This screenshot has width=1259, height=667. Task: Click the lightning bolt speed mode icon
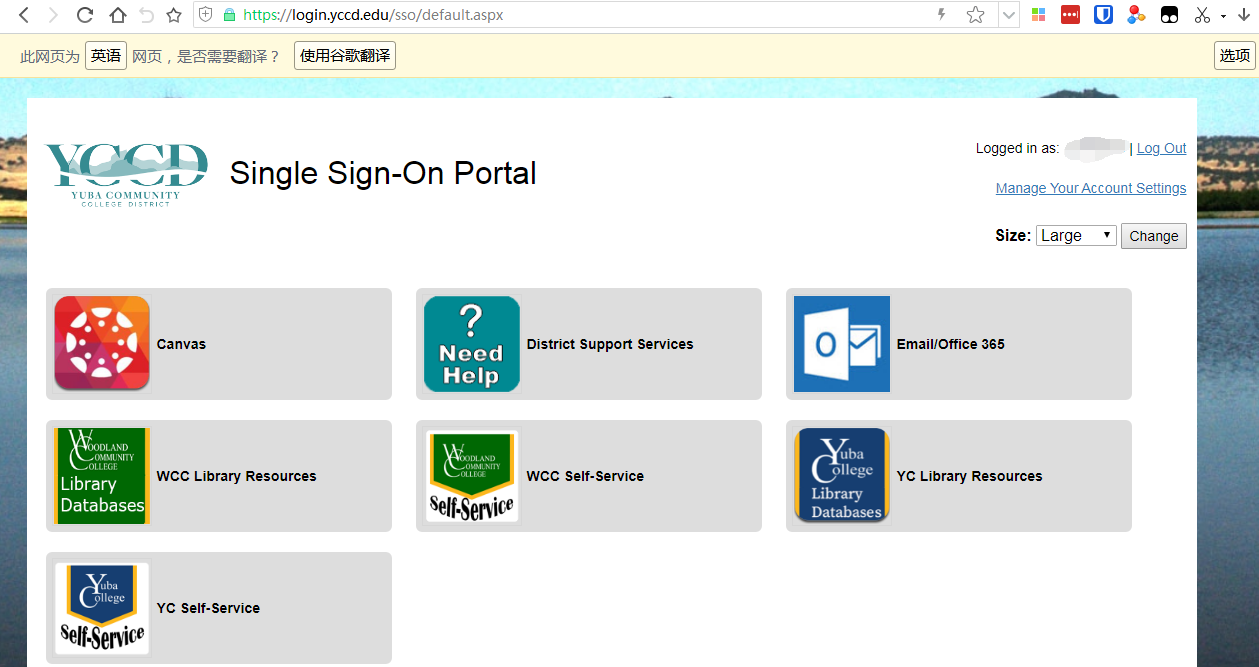tap(941, 15)
